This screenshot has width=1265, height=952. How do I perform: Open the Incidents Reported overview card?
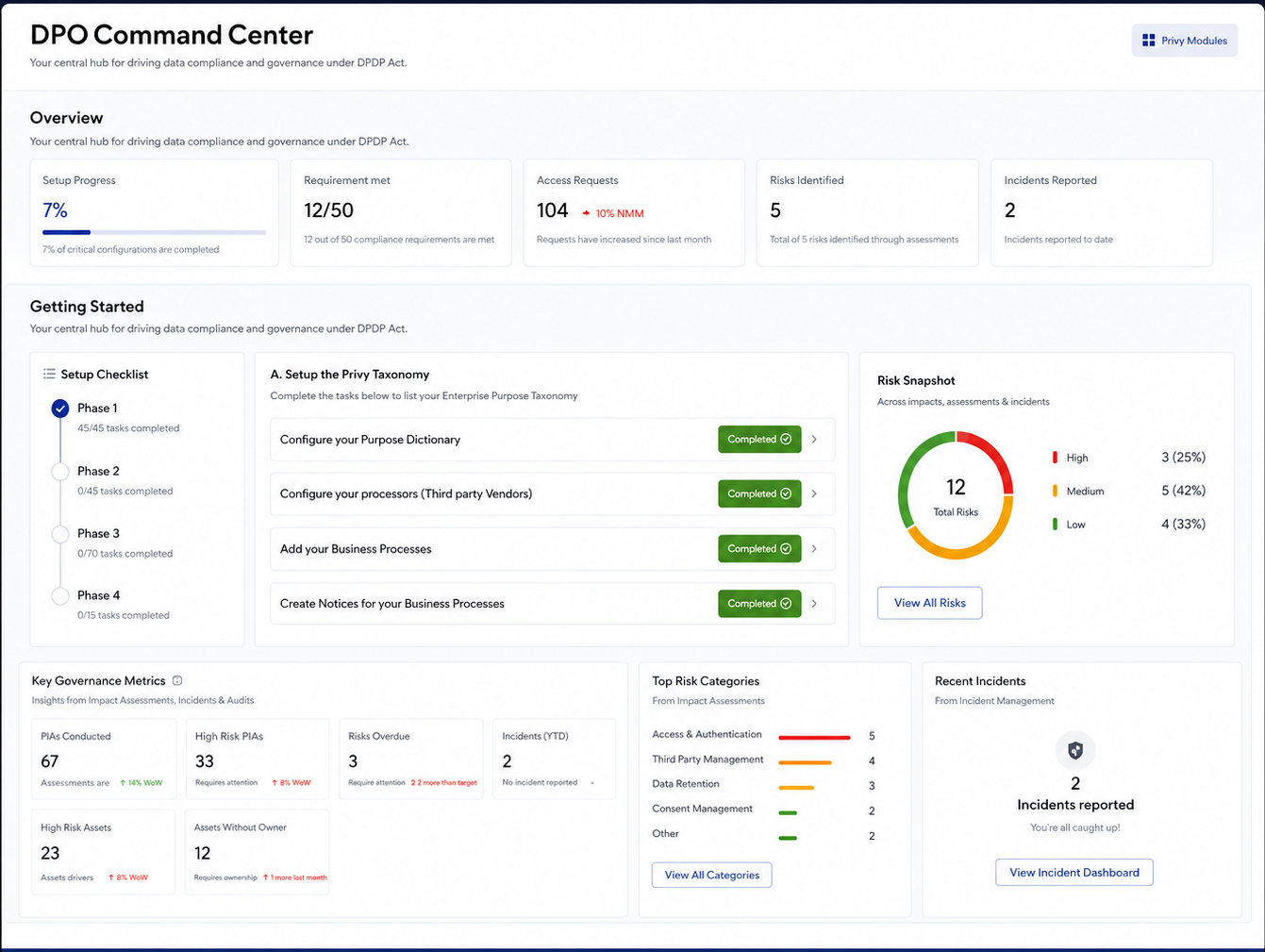pyautogui.click(x=1101, y=212)
